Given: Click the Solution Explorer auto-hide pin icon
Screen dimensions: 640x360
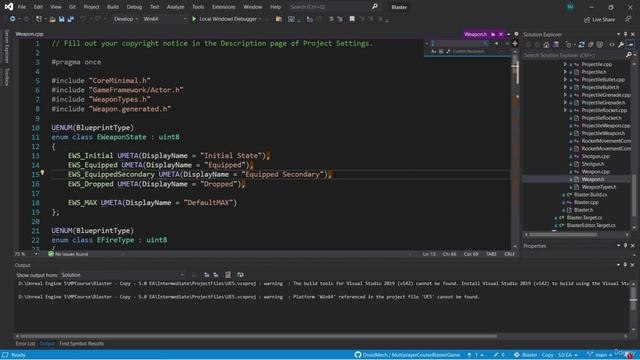Looking at the screenshot, I should (625, 34).
